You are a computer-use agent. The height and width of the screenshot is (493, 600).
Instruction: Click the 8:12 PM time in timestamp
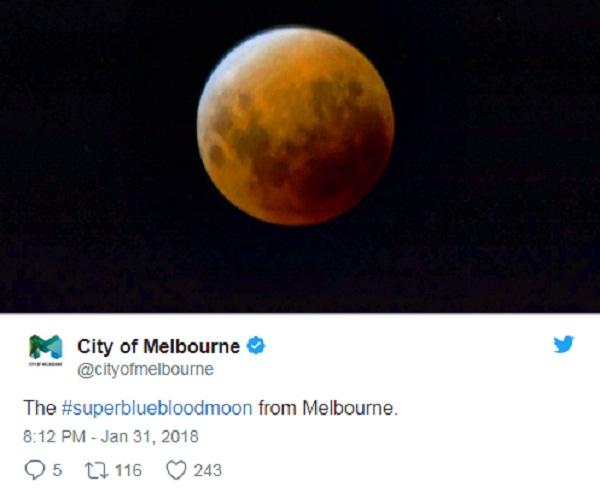(x=54, y=437)
